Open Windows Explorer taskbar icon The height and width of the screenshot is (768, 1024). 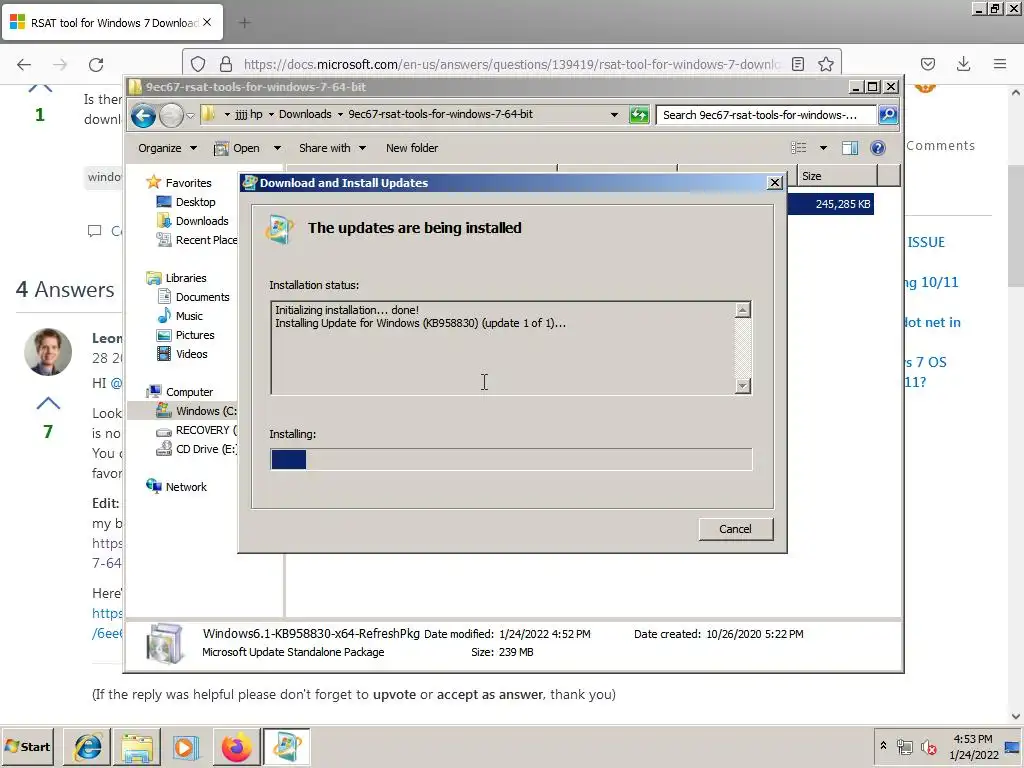136,746
